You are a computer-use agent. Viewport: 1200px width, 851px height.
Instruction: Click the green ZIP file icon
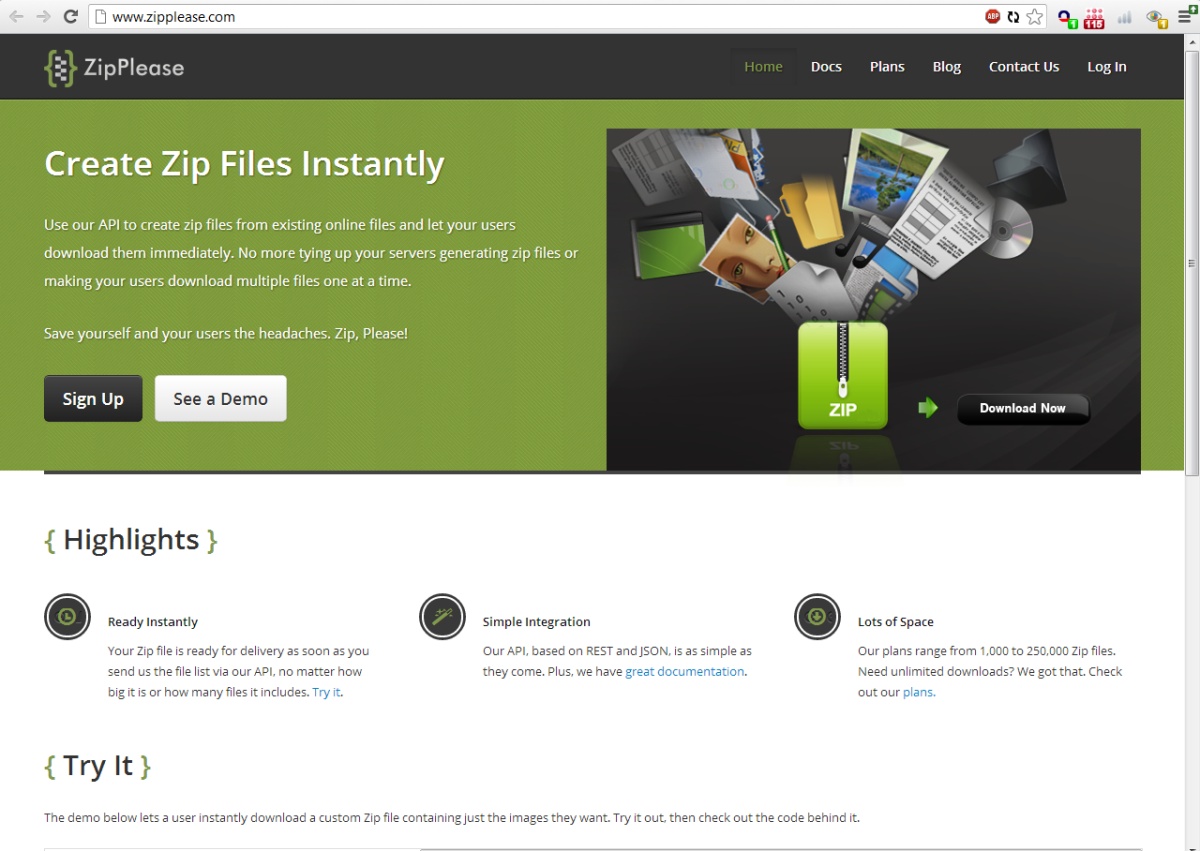(842, 375)
